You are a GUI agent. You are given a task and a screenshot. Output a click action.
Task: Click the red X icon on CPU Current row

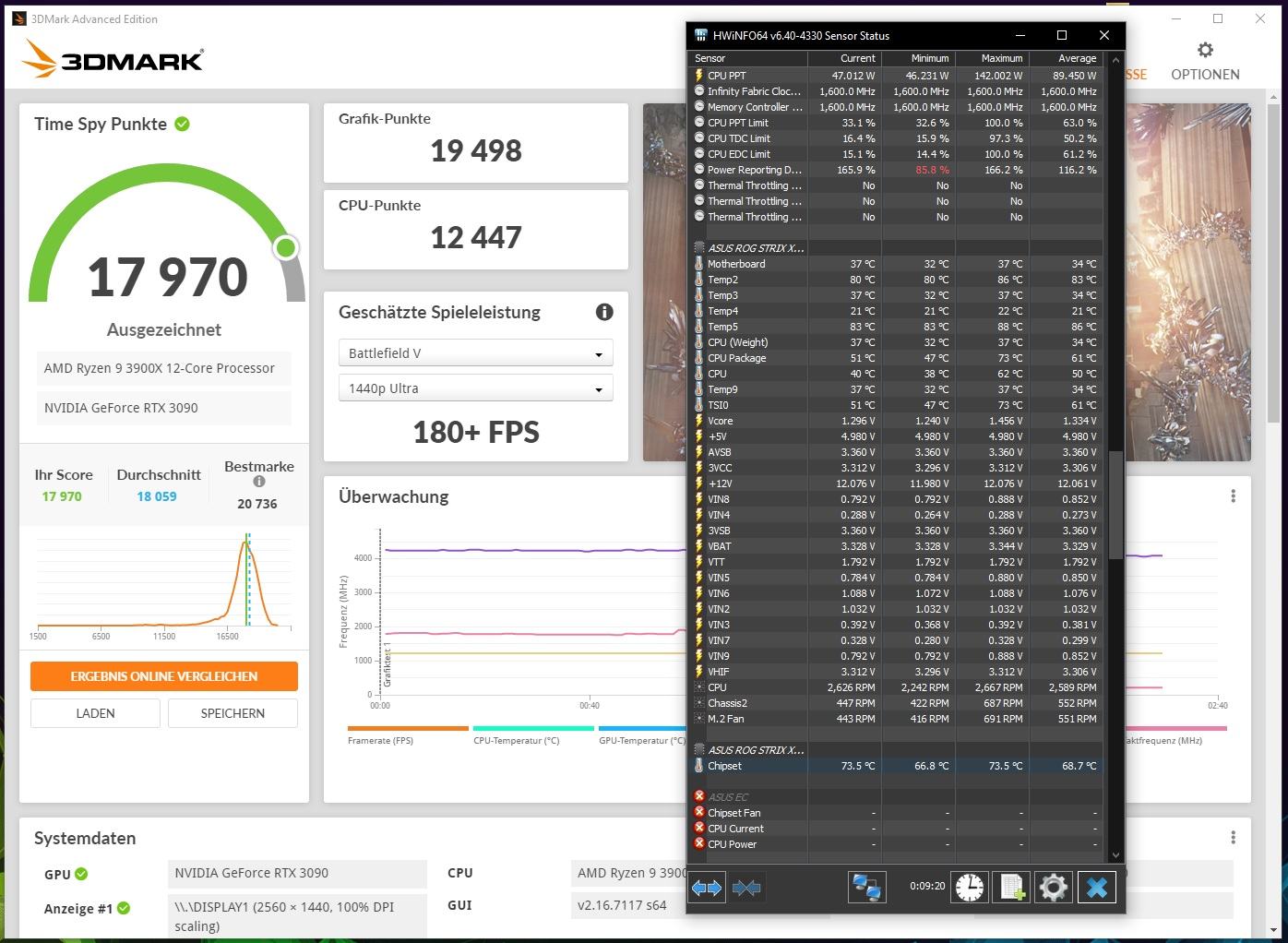point(699,828)
